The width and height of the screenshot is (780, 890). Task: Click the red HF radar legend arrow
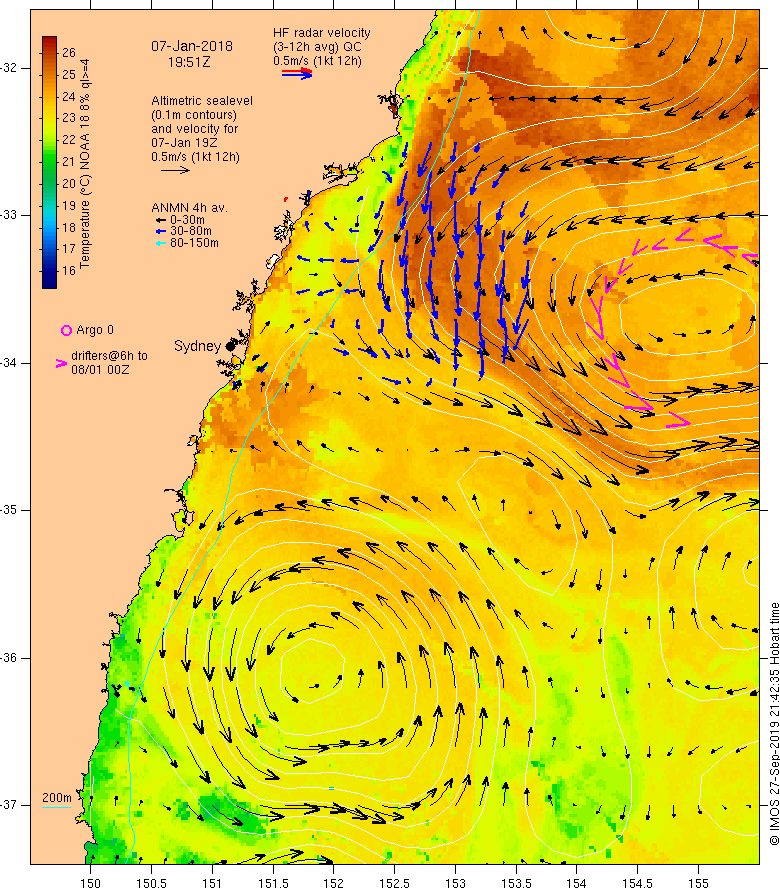(297, 72)
